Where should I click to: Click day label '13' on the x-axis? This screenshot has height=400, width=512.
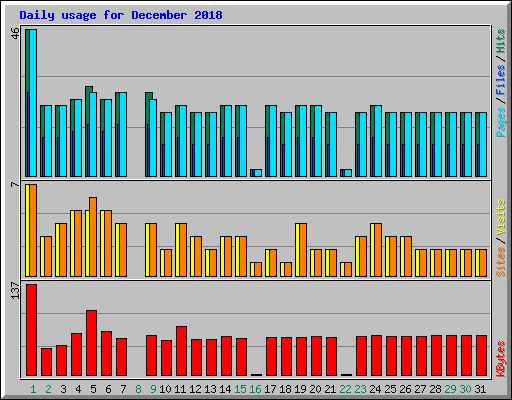210,389
